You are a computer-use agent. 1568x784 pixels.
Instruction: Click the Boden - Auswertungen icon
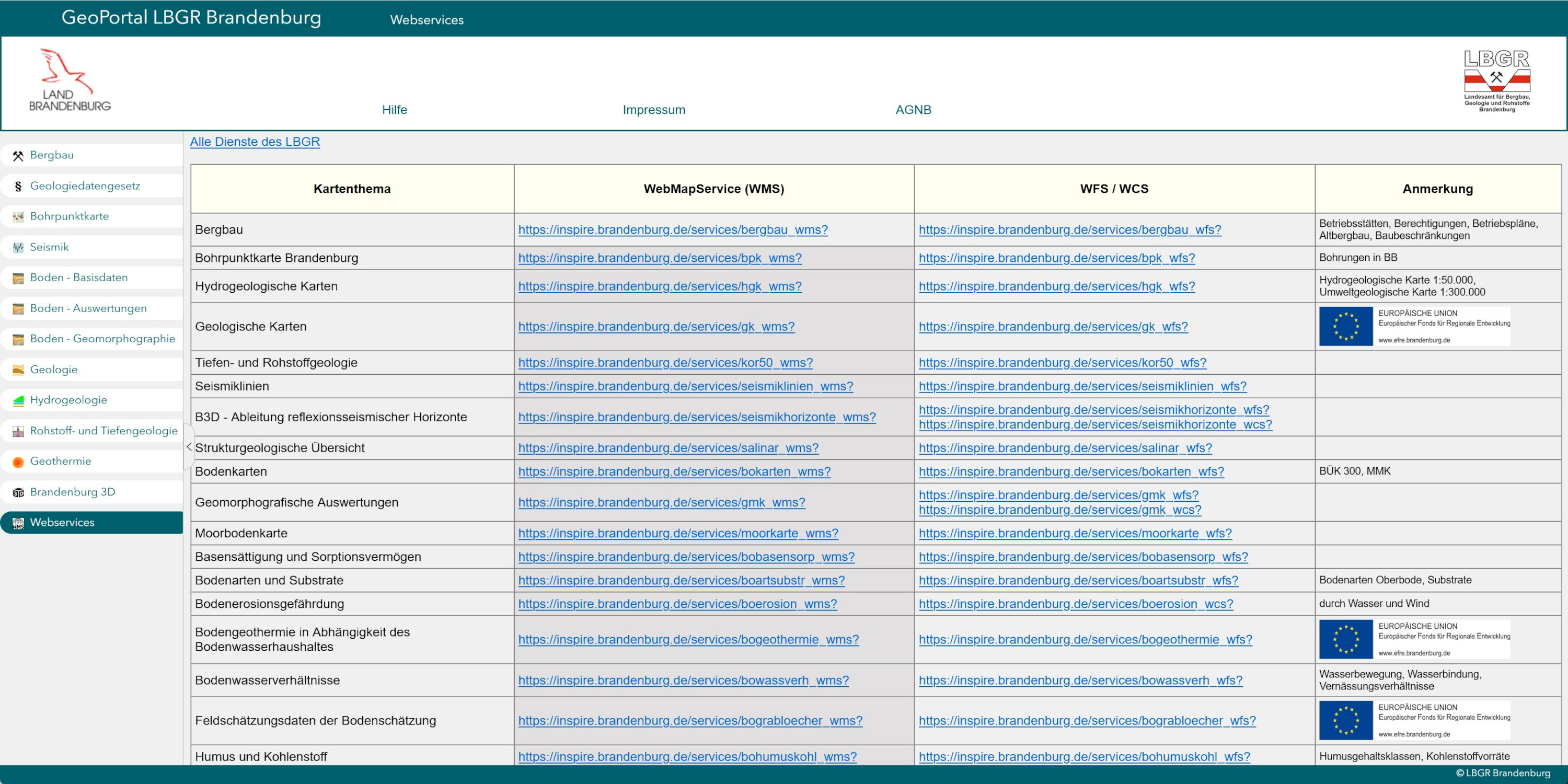click(x=18, y=308)
